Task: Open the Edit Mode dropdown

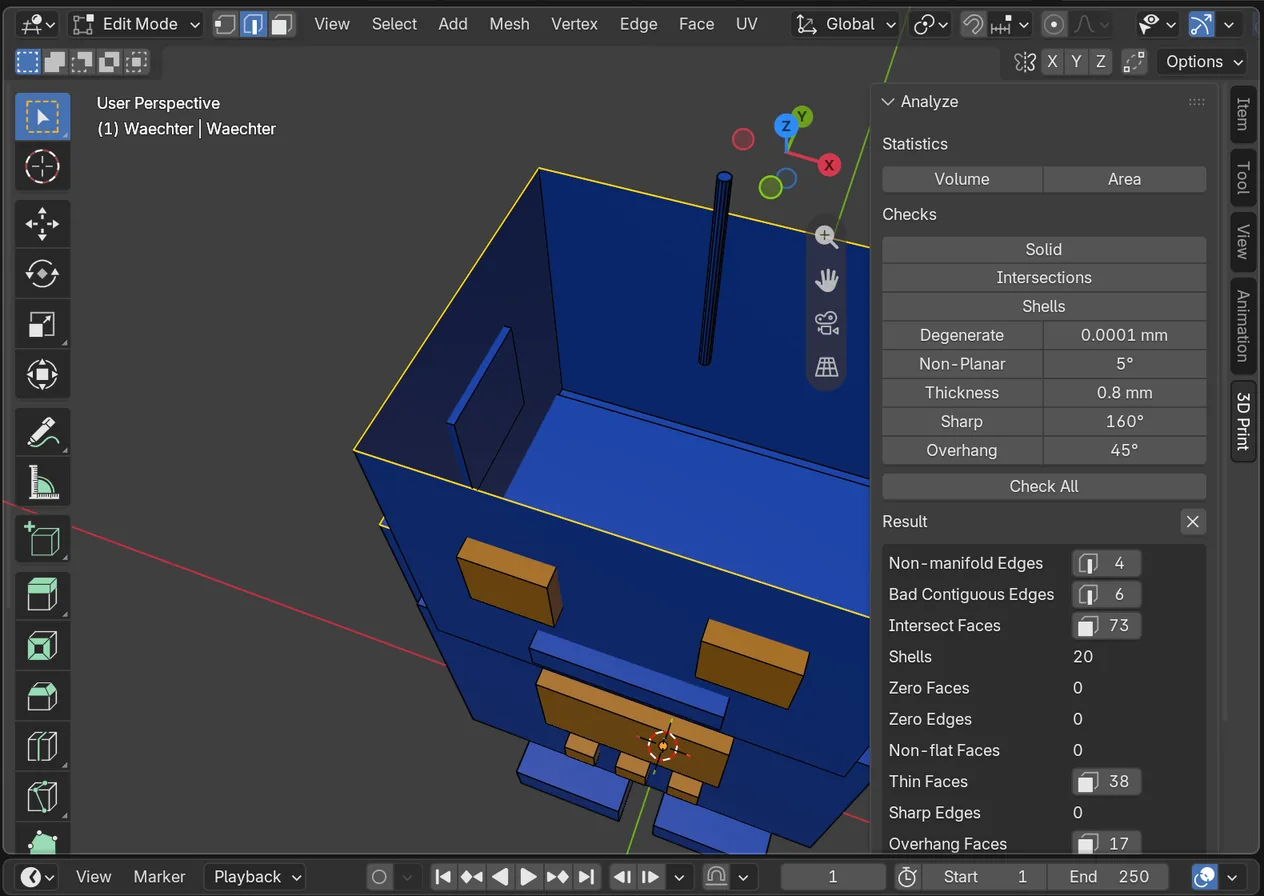Action: coord(136,24)
